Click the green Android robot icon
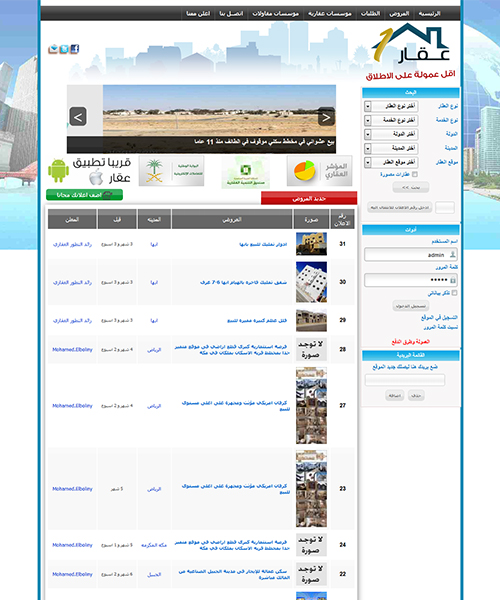This screenshot has height=600, width=500. (x=59, y=170)
